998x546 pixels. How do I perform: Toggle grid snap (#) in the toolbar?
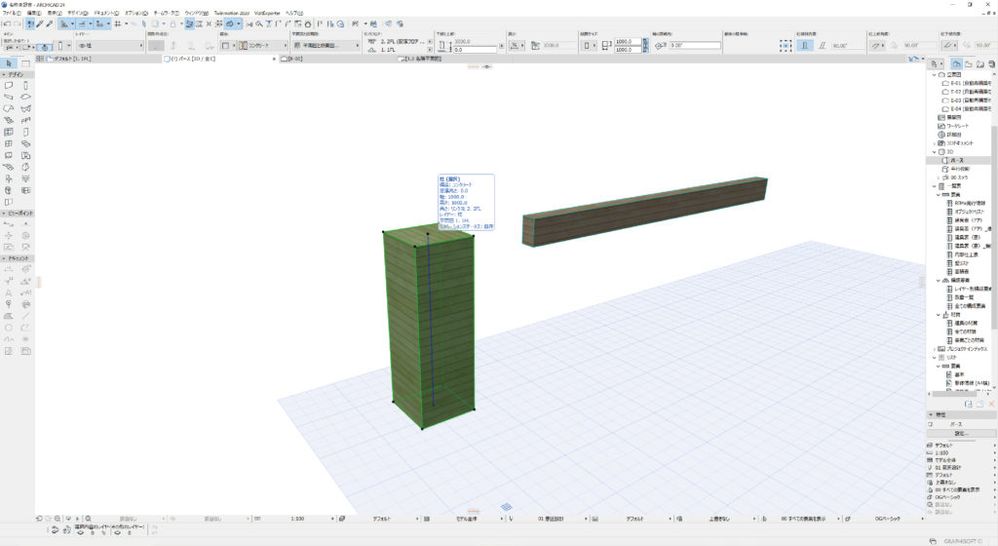[118, 23]
